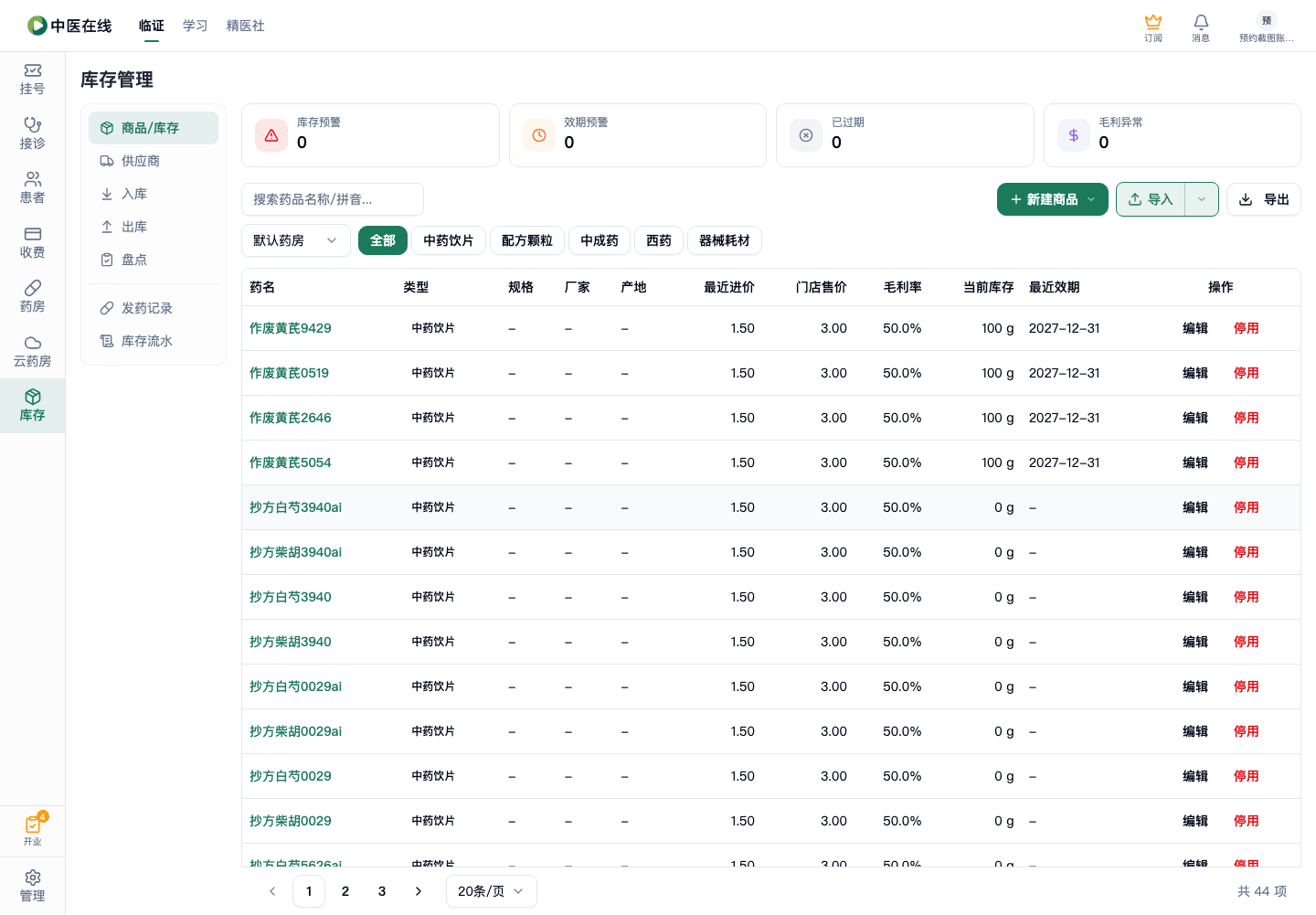
Task: Click the user avatar at top right
Action: [x=1266, y=20]
